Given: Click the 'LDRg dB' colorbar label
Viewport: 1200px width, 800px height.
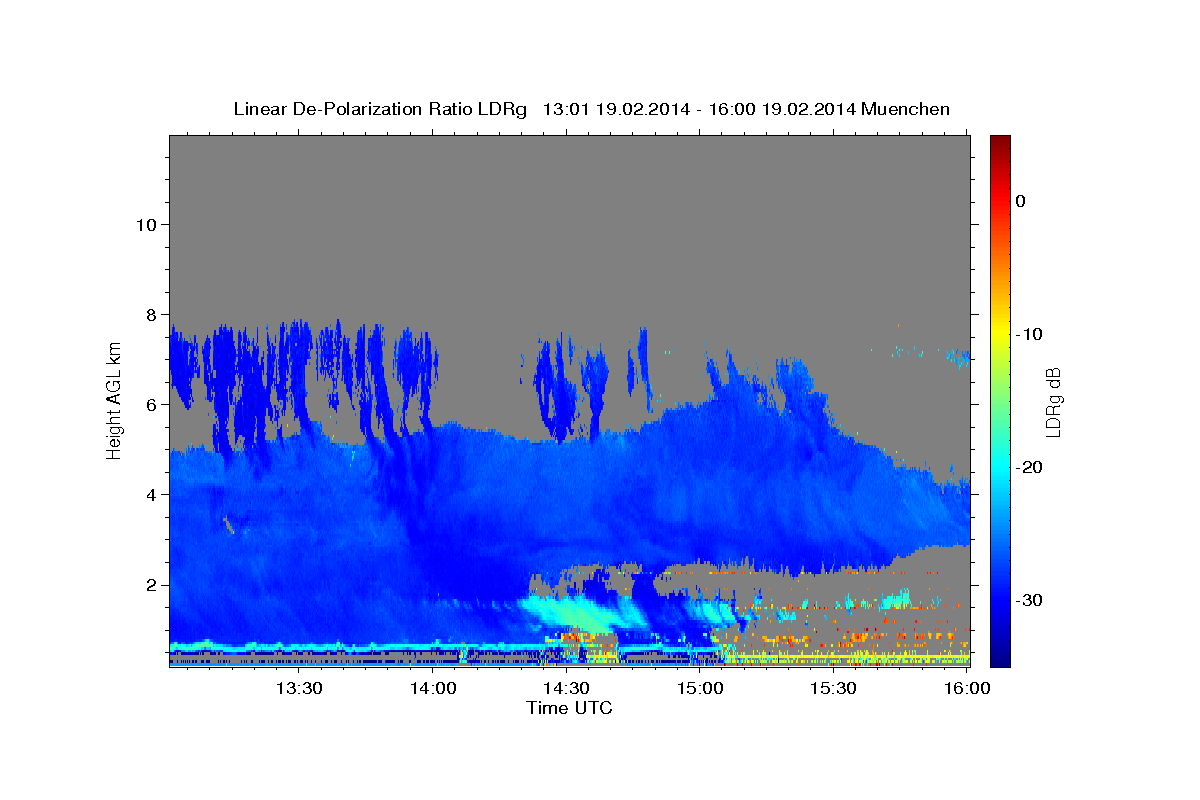Looking at the screenshot, I should click(x=1053, y=402).
